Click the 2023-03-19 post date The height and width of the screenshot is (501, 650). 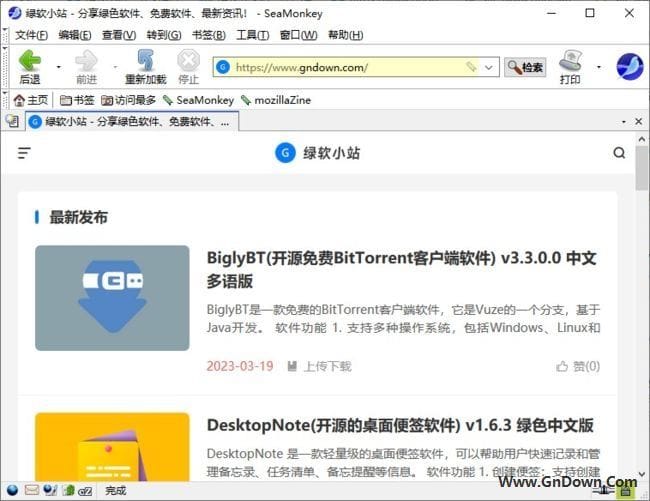point(240,366)
